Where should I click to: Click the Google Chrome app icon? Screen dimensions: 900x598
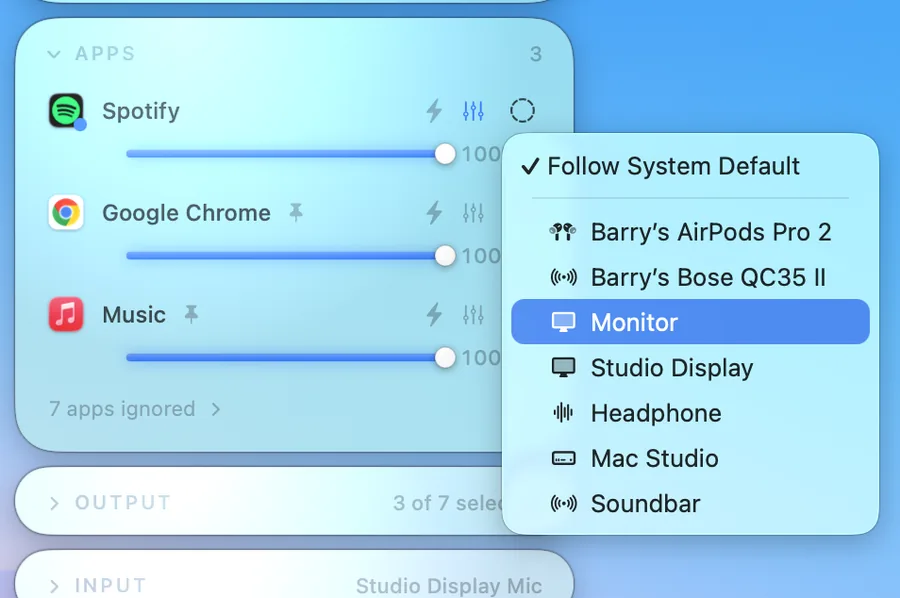[x=67, y=212]
